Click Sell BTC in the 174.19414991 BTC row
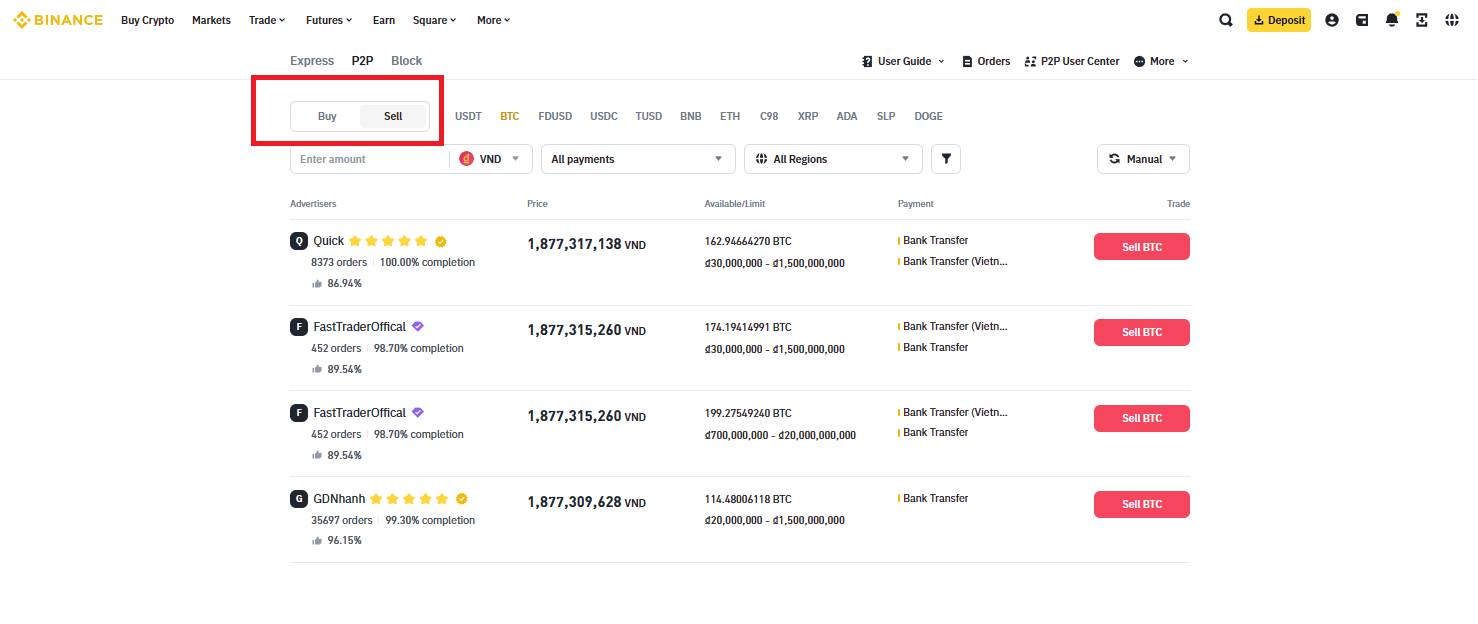The image size is (1478, 624). [1142, 332]
